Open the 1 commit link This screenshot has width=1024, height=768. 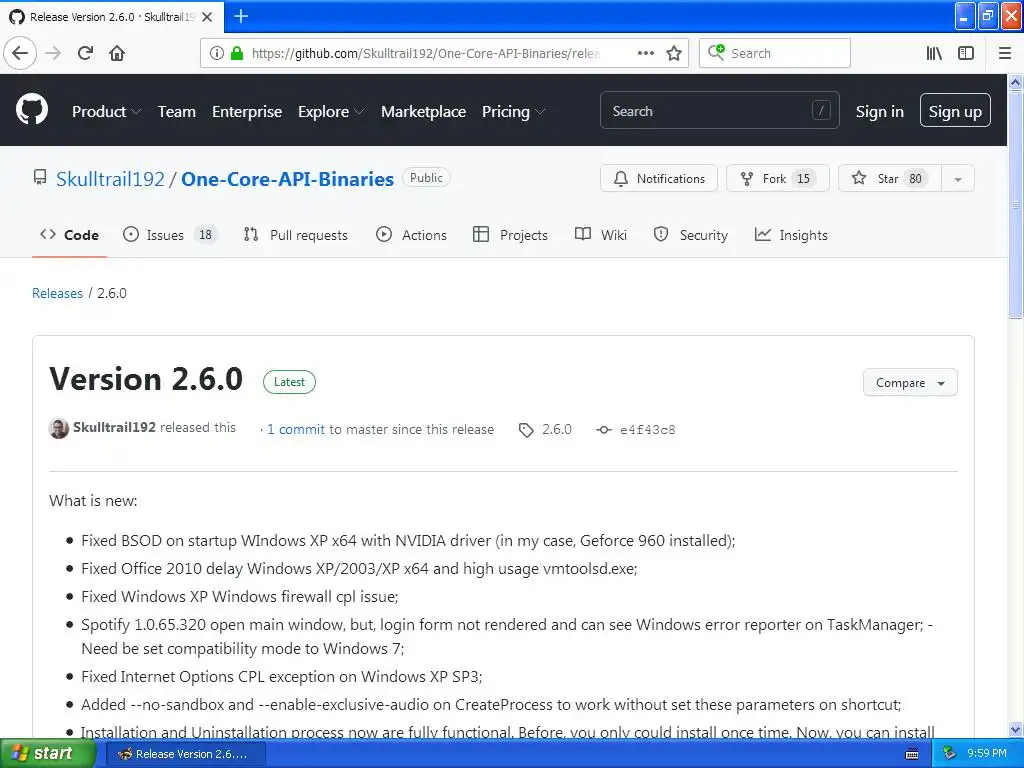[296, 429]
